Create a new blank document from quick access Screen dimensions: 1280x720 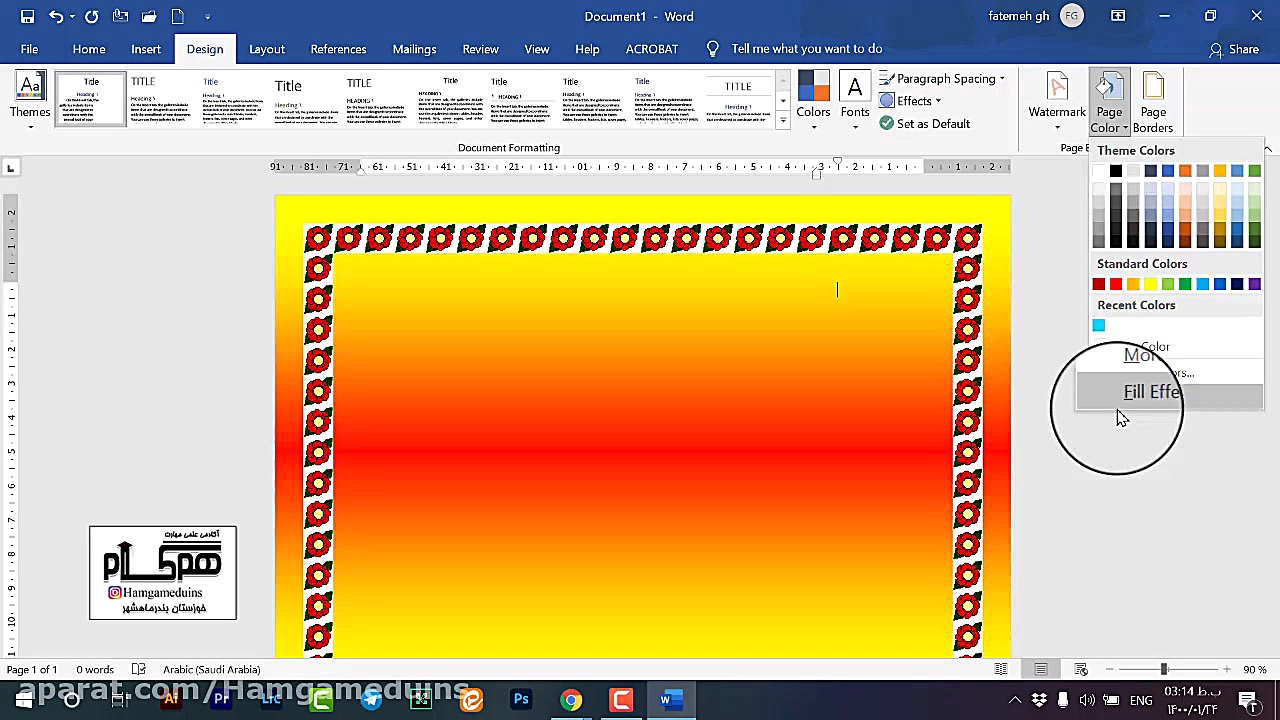pyautogui.click(x=178, y=16)
